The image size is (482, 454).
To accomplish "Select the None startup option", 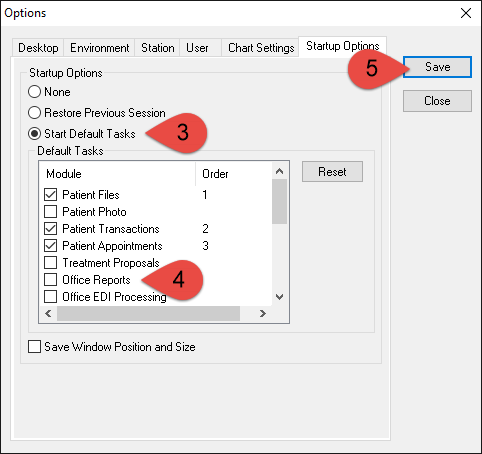I will (x=35, y=92).
